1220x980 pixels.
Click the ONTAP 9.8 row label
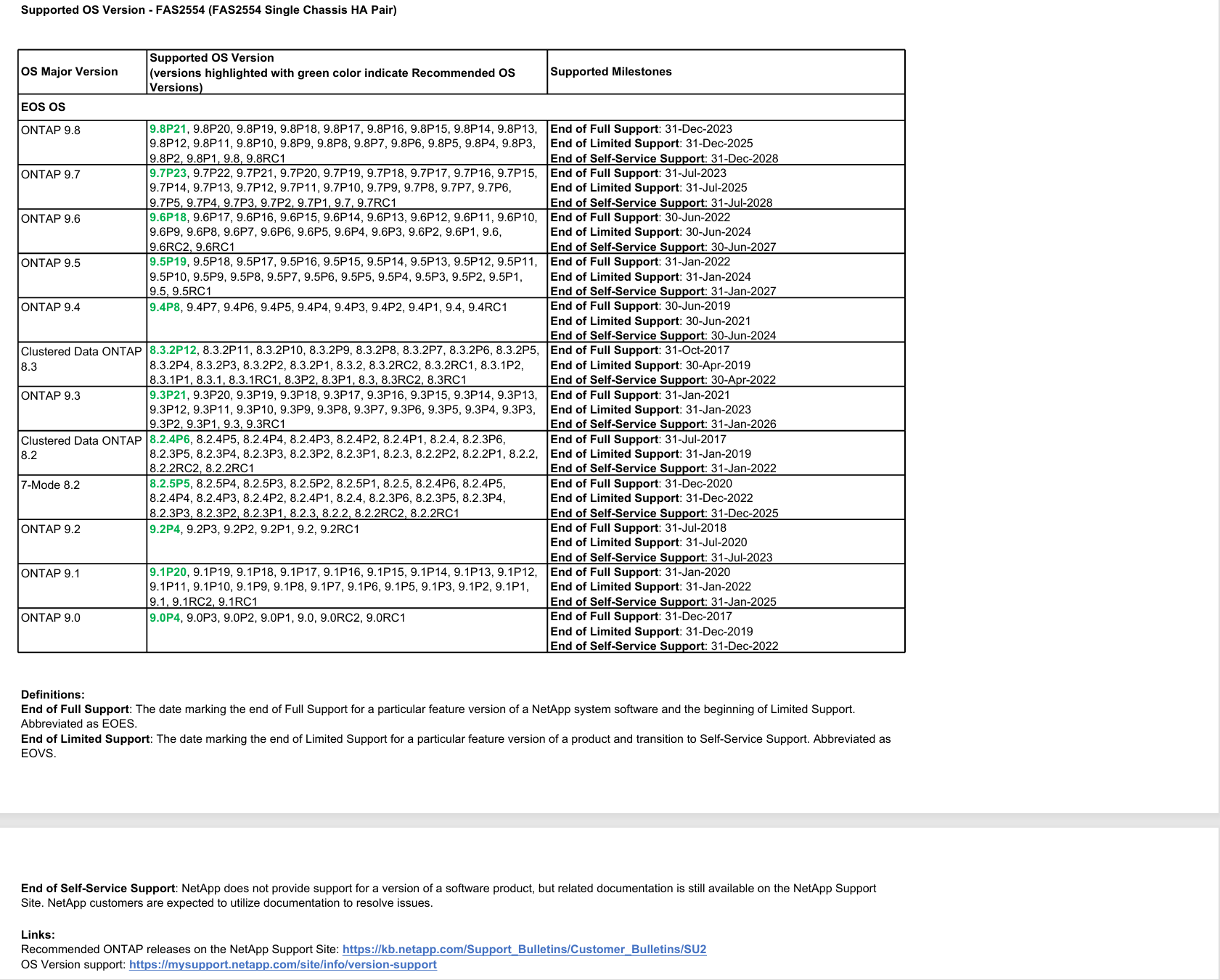click(51, 130)
